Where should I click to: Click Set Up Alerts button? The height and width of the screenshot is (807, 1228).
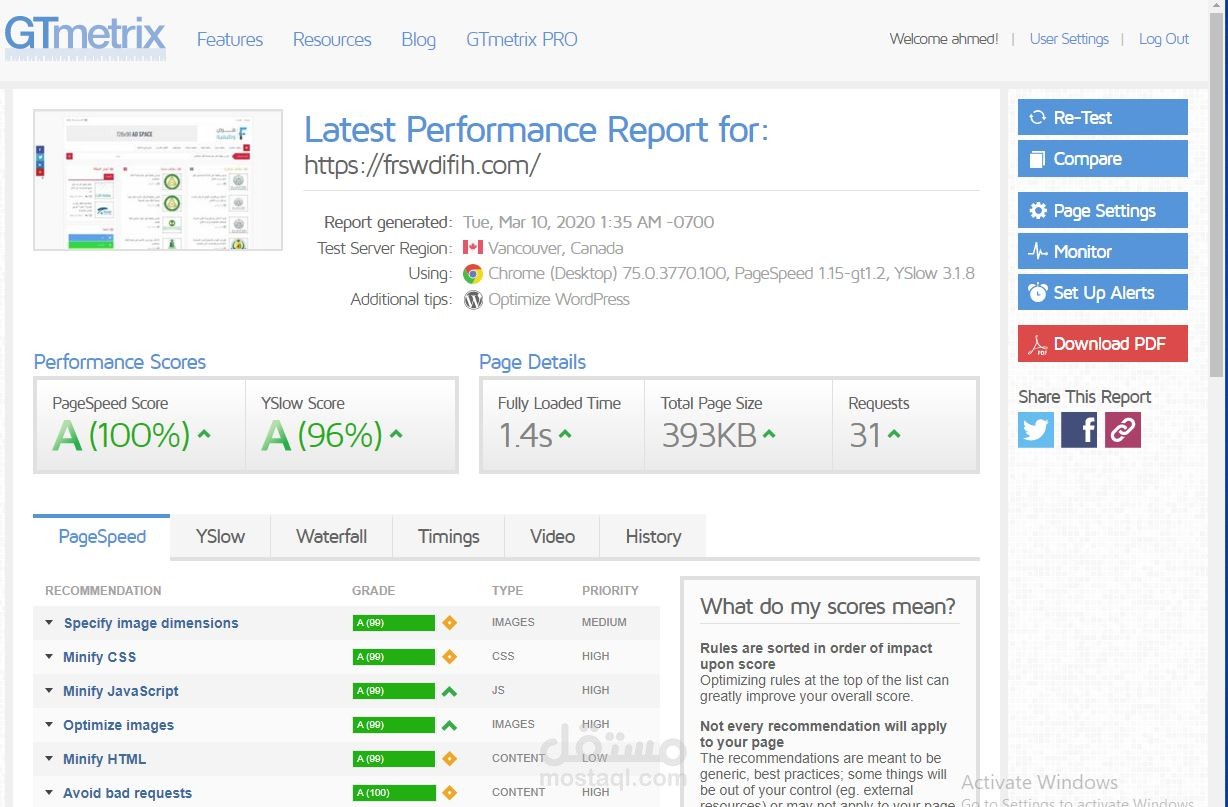point(1103,293)
